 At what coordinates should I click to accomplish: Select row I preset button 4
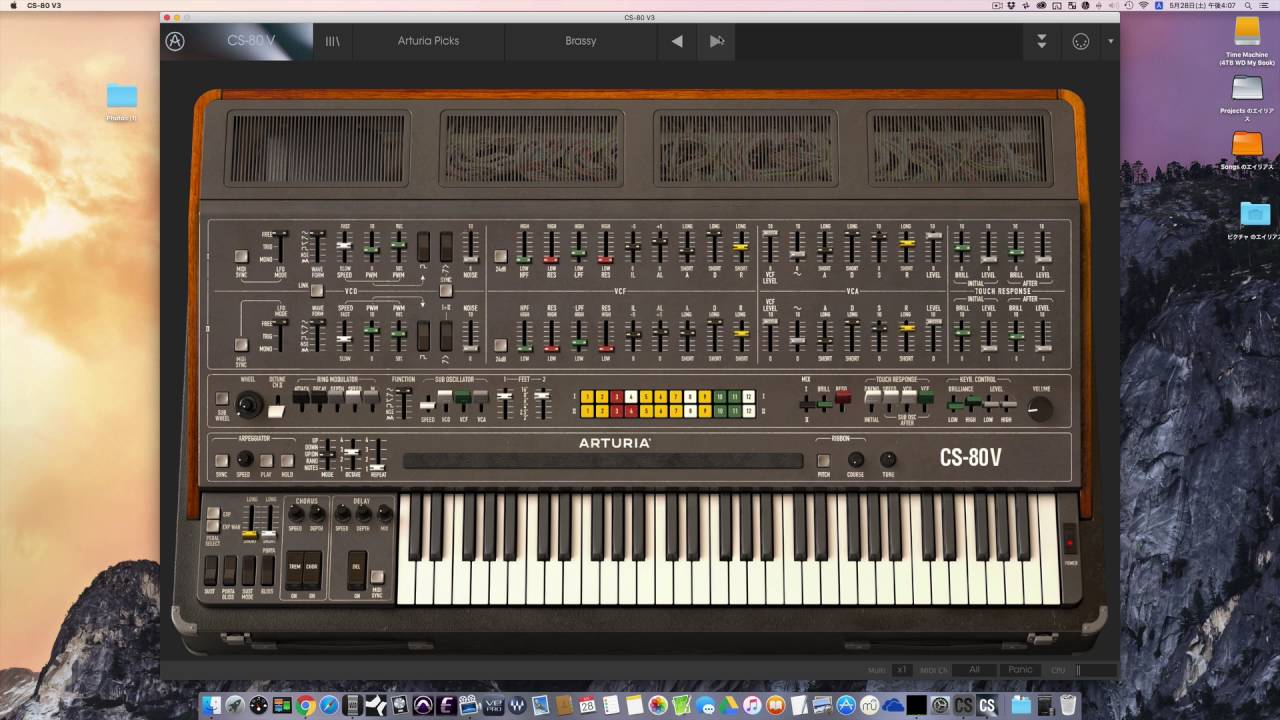[630, 396]
